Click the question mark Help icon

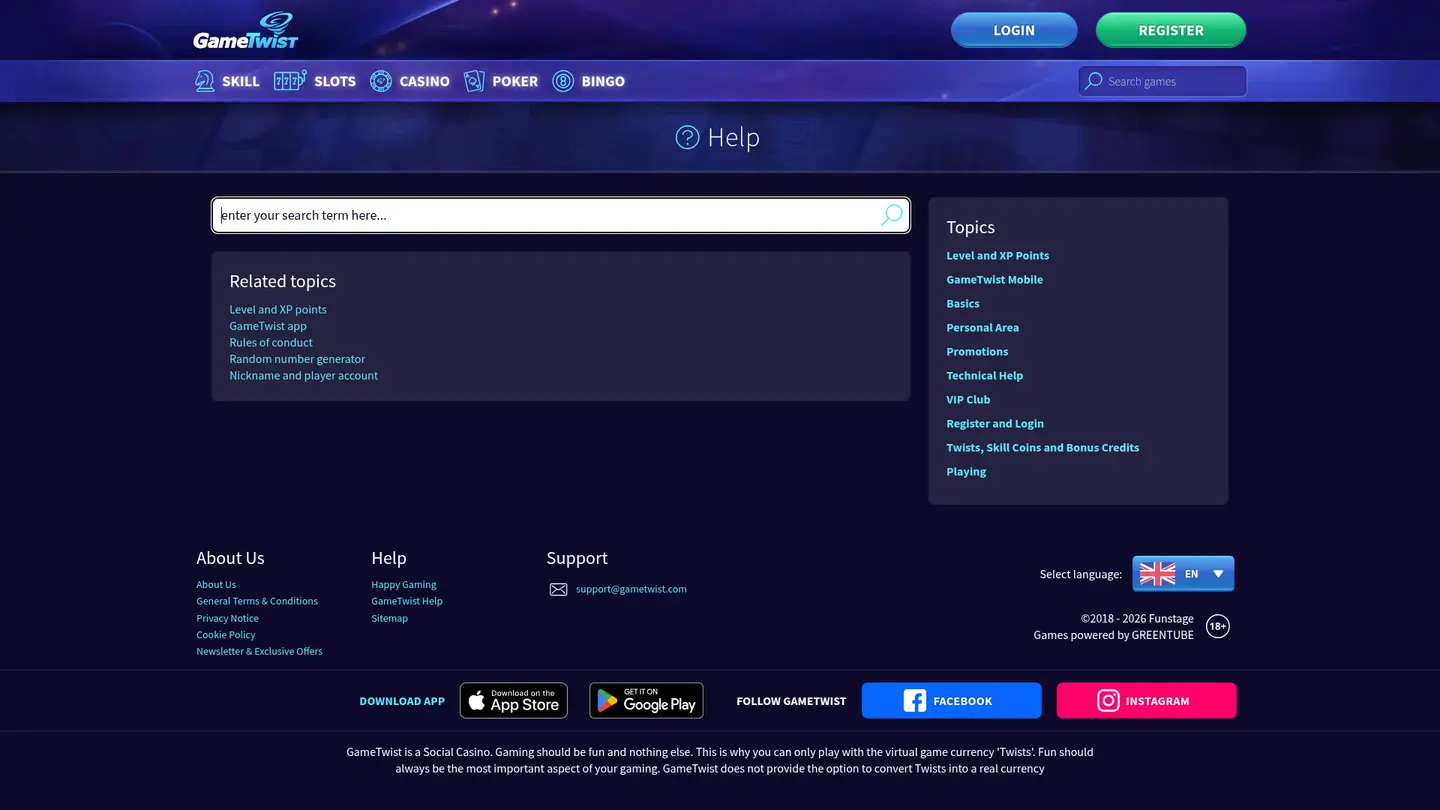point(687,137)
